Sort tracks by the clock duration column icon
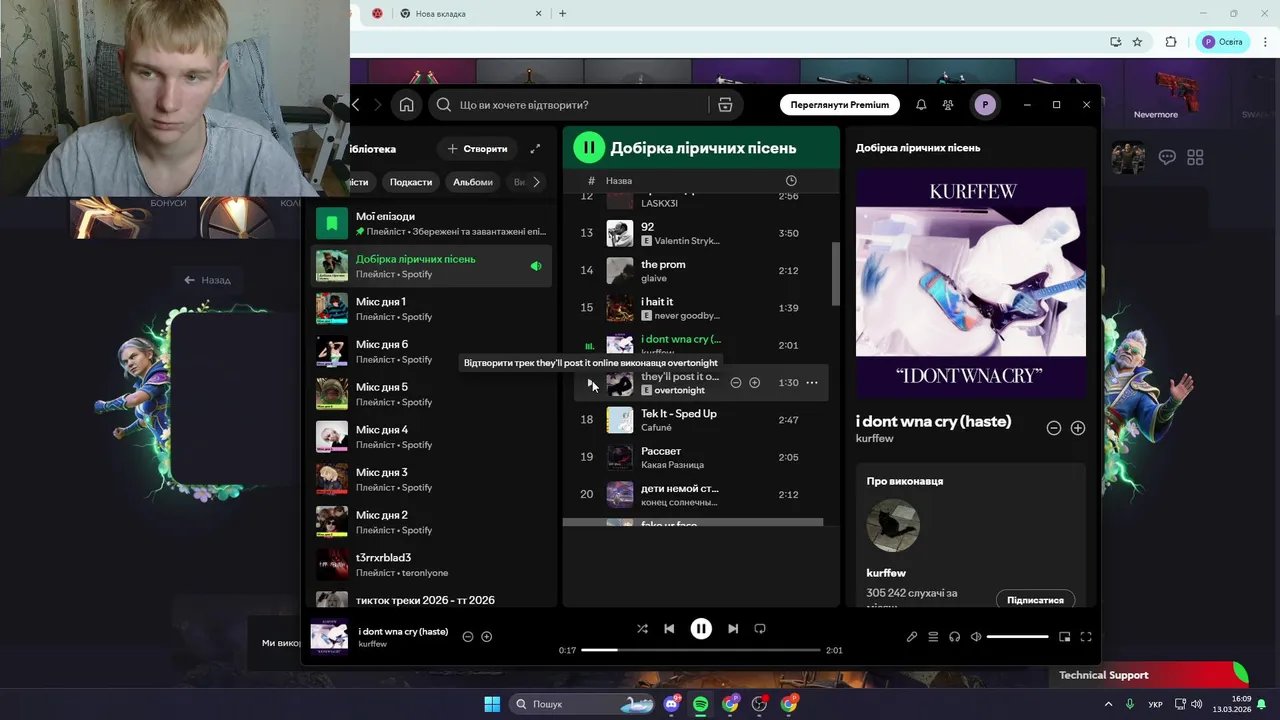Screen dimensions: 1280x720 791,181
